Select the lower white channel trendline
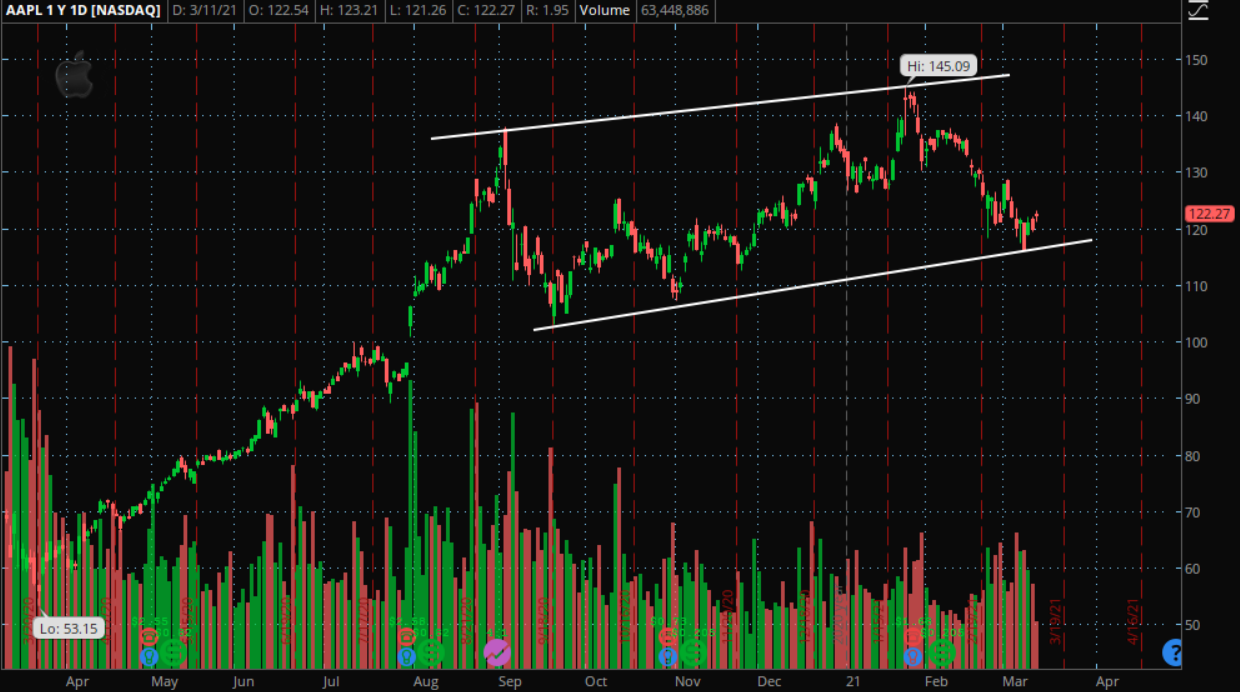The width and height of the screenshot is (1240, 692). [813, 284]
